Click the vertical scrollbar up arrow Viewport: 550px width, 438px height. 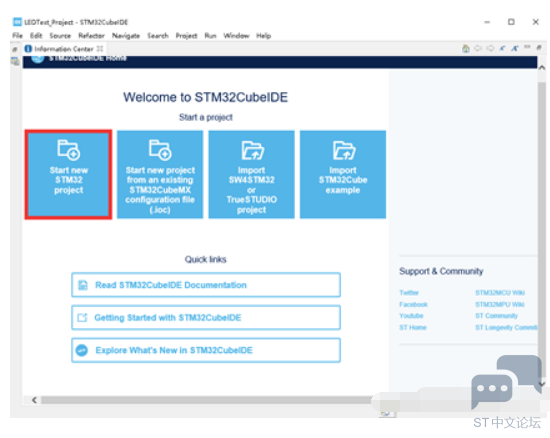[542, 68]
